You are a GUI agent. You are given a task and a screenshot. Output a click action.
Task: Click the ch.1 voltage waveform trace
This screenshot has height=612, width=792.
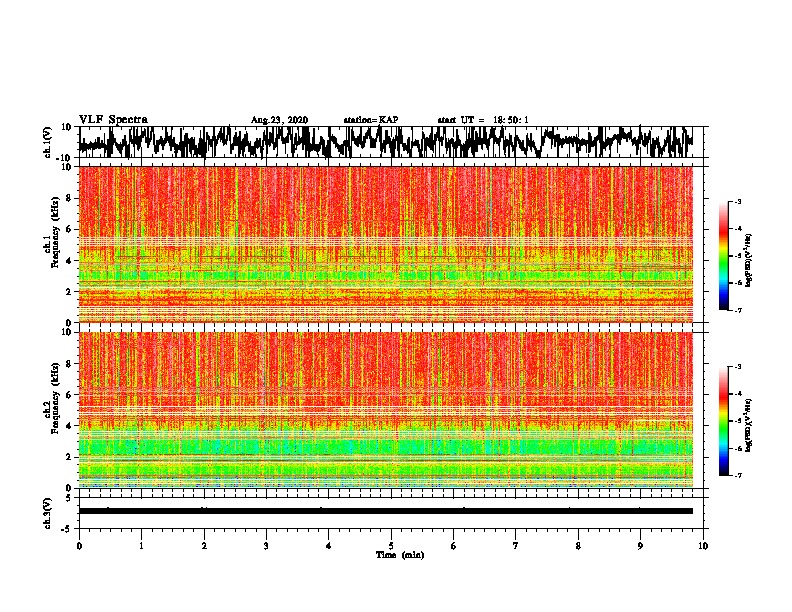(385, 142)
